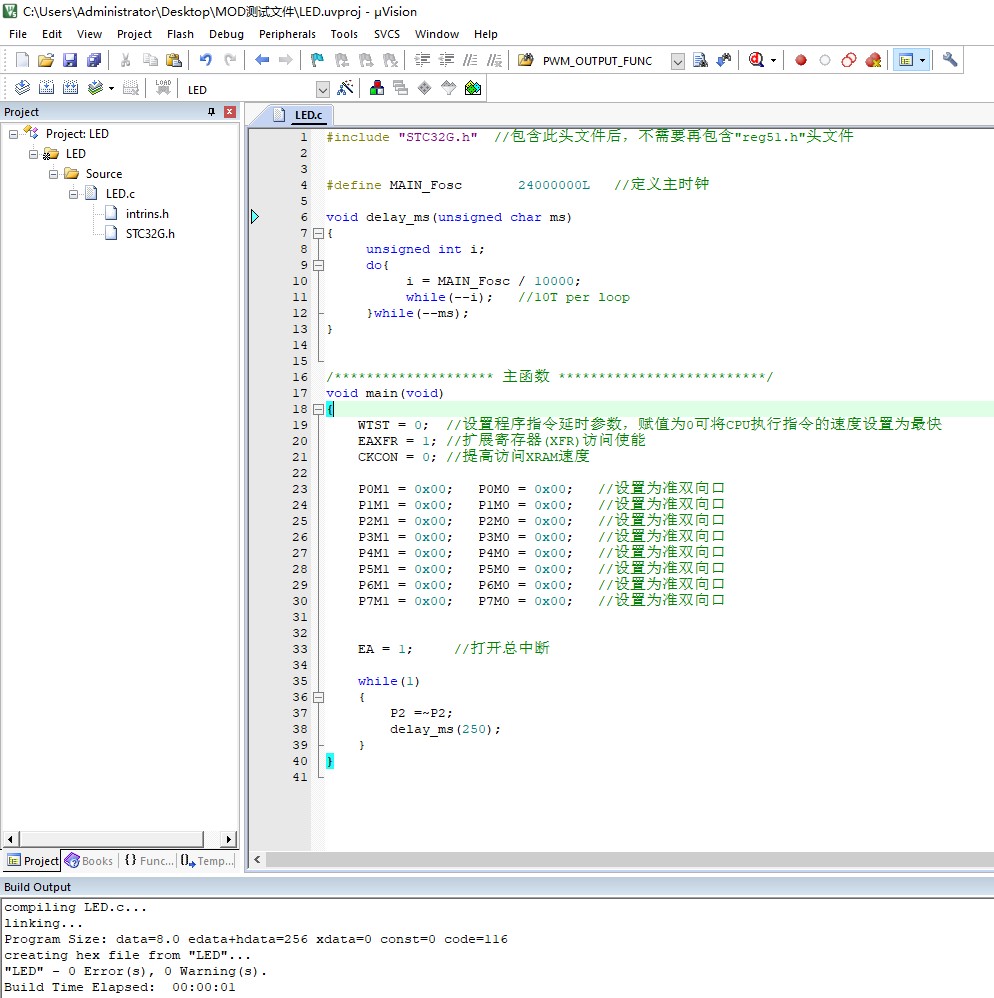Open the Peripherals menu
The image size is (994, 998).
tap(287, 34)
